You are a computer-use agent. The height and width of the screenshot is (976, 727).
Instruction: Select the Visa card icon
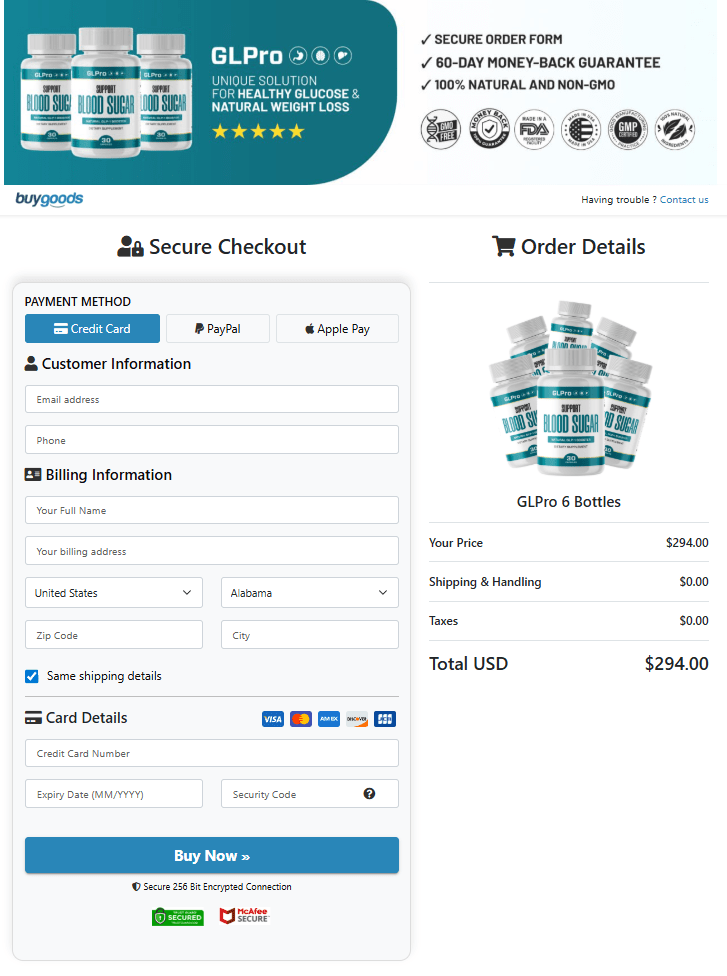pos(272,718)
